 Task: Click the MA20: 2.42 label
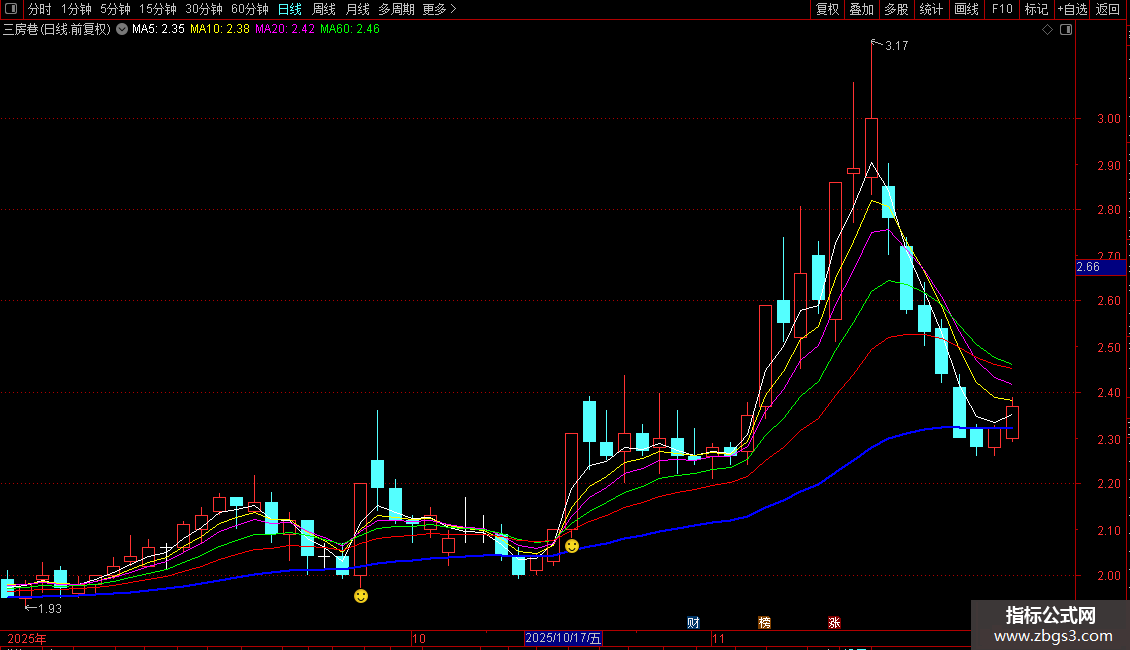(x=285, y=30)
